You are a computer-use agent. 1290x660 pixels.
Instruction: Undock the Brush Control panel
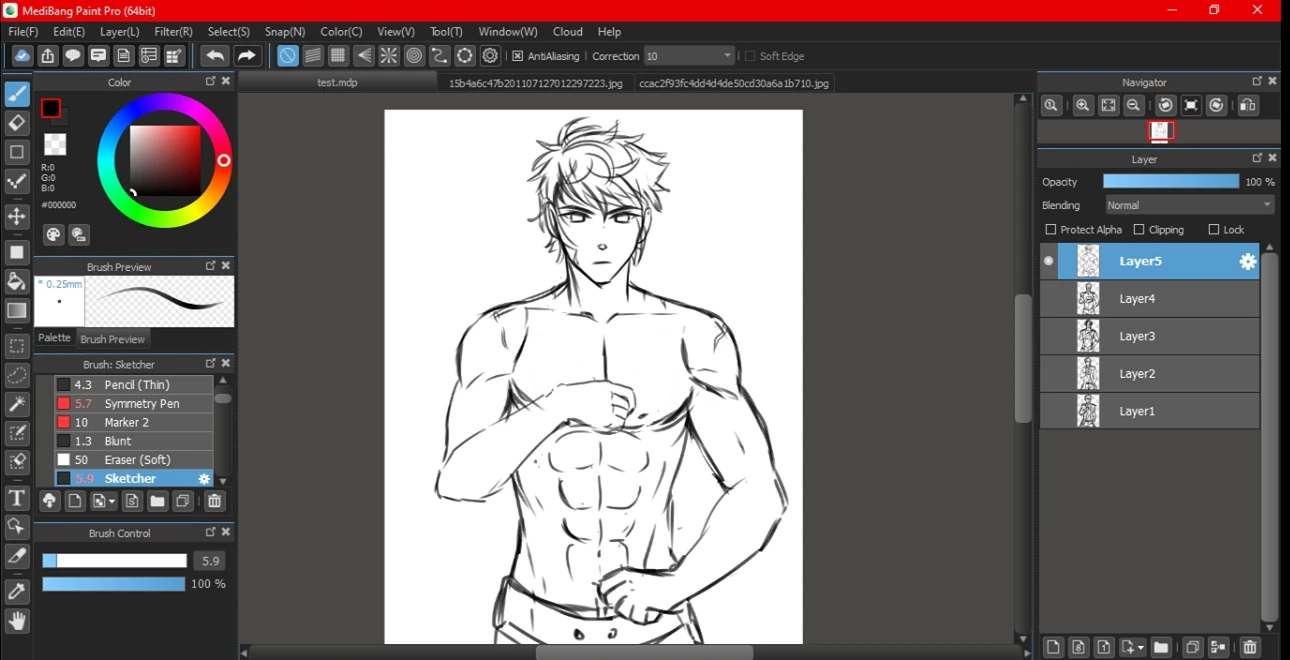click(x=210, y=532)
